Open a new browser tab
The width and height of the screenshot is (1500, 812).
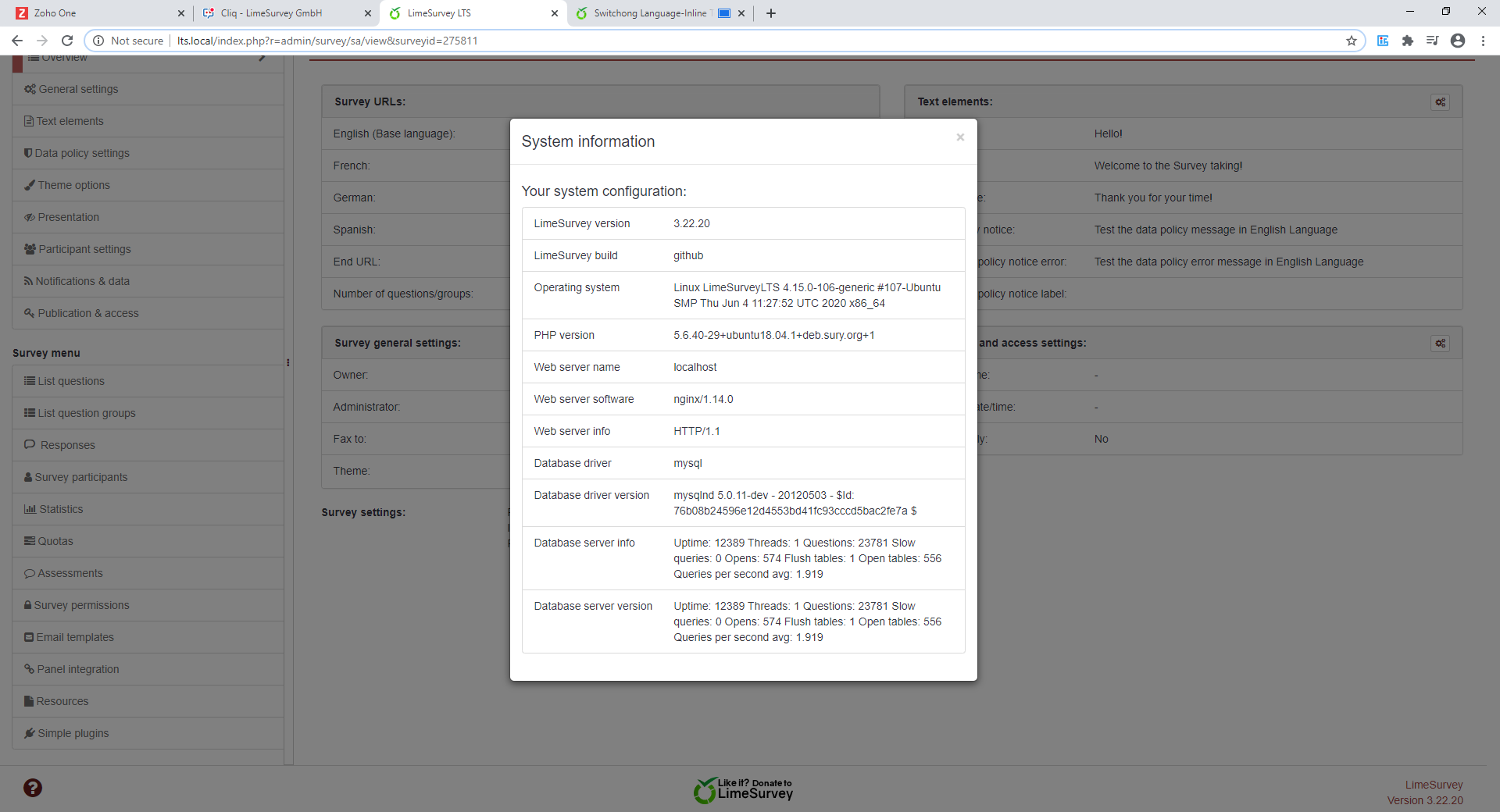771,13
